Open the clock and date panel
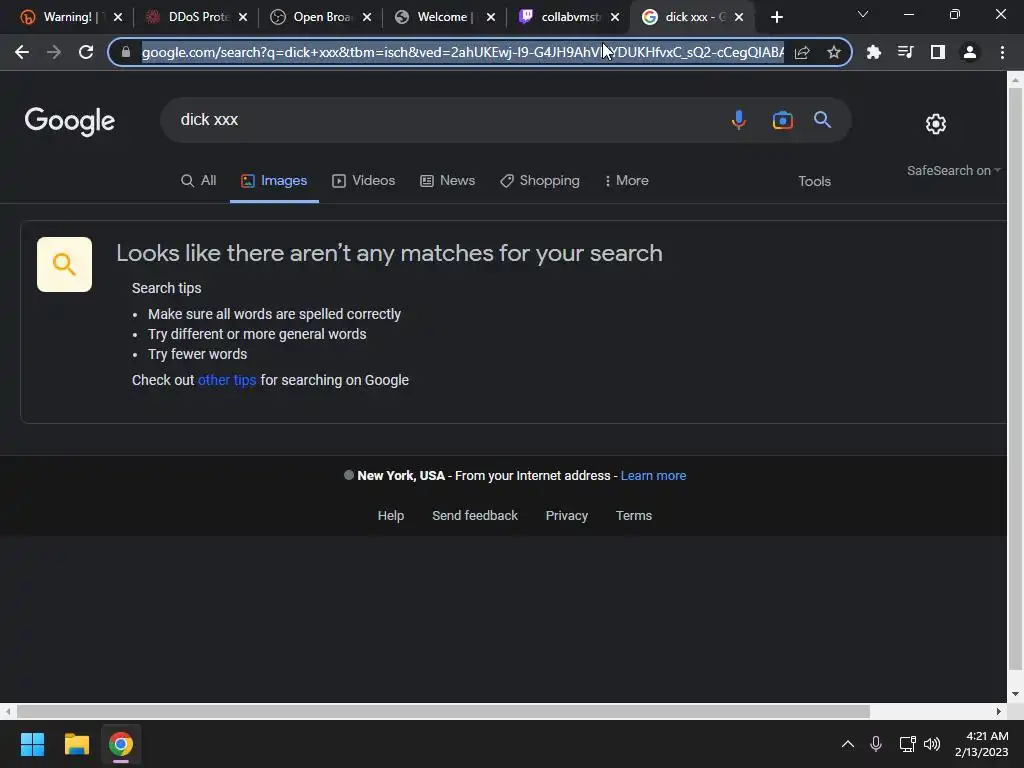The width and height of the screenshot is (1024, 768). [981, 744]
